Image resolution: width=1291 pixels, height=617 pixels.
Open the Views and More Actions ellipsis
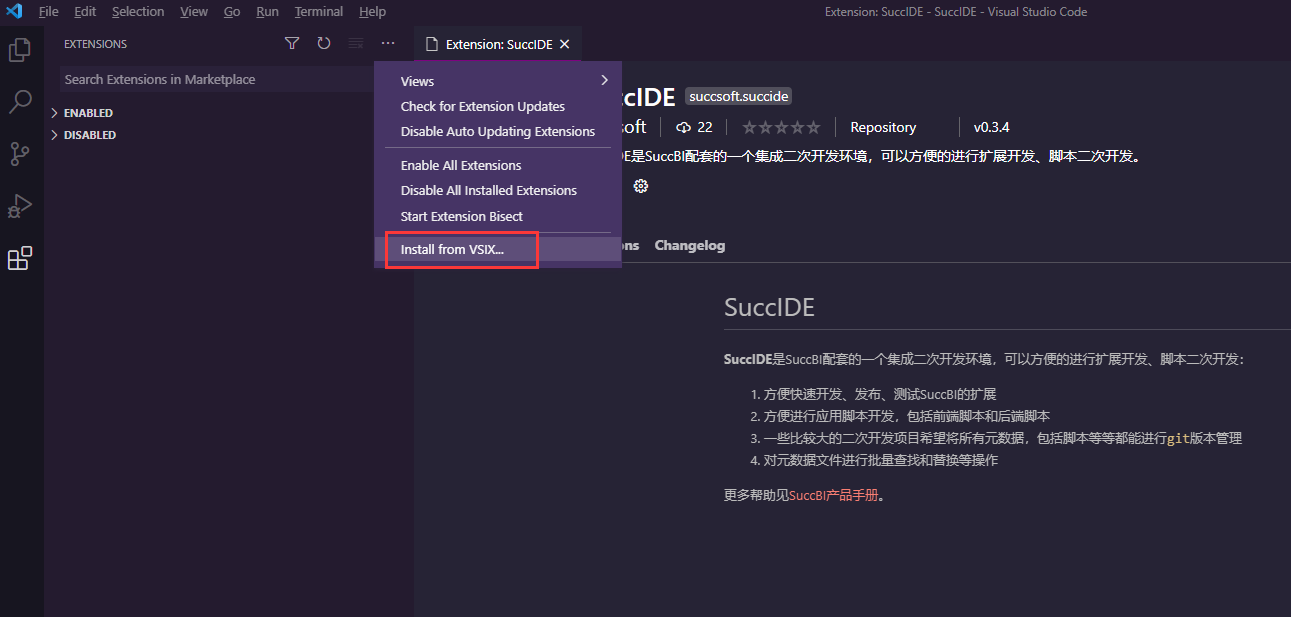point(388,43)
